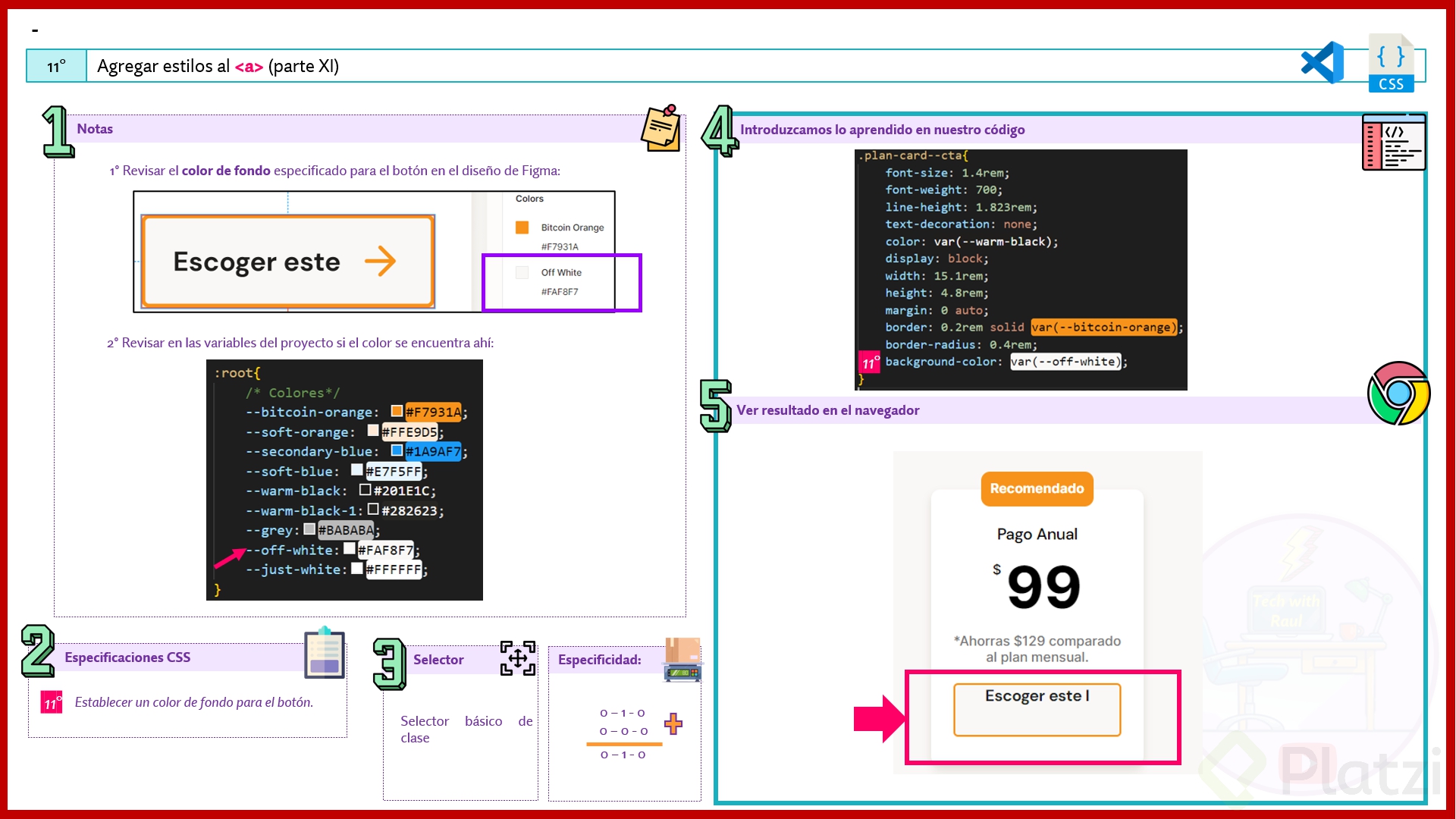Click the 'Escoger este' button in browser preview

coord(1037,710)
